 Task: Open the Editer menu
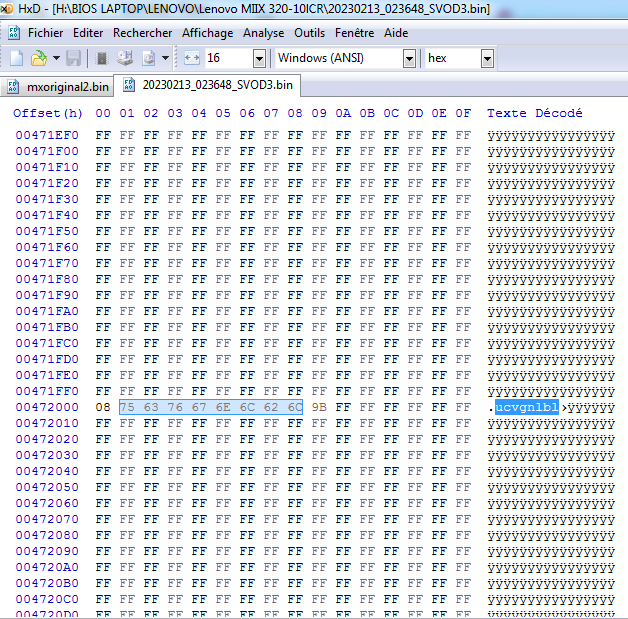pos(88,33)
